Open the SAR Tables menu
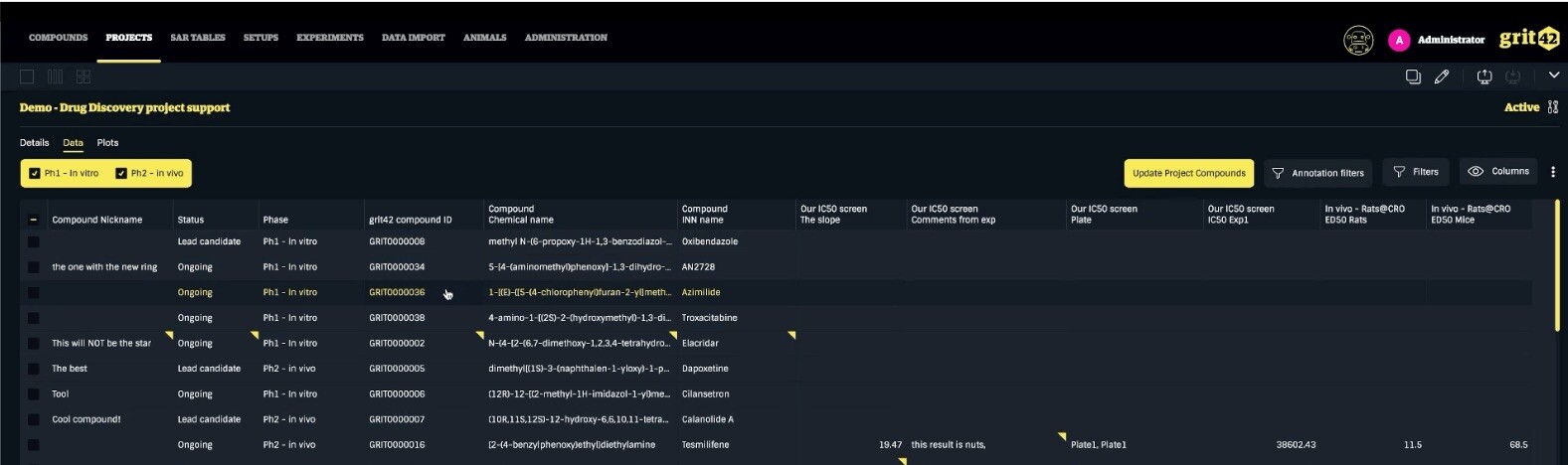Screen dimensions: 1568x465 198,38
